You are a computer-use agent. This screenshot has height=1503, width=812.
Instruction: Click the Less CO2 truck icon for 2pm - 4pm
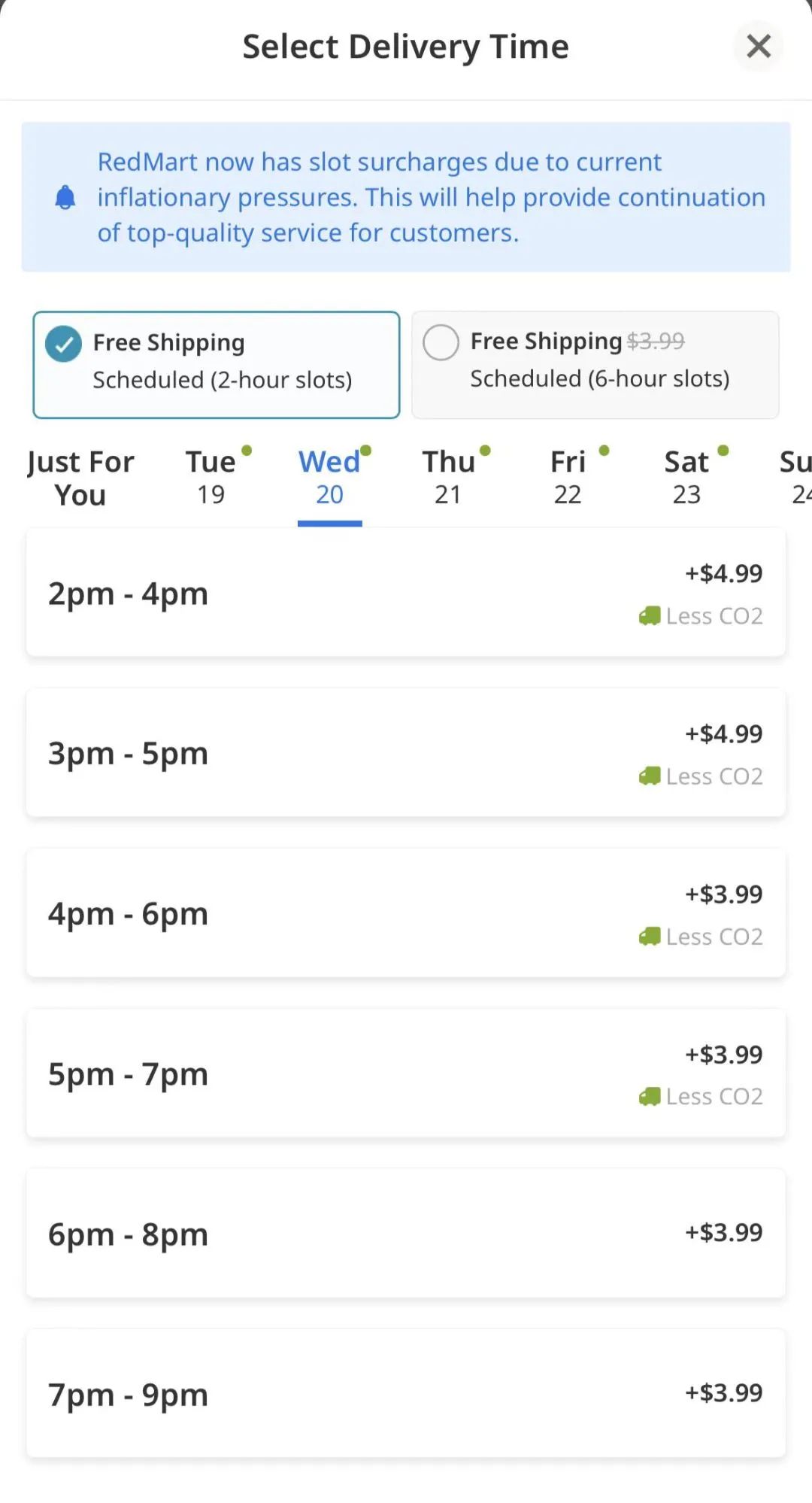click(650, 616)
